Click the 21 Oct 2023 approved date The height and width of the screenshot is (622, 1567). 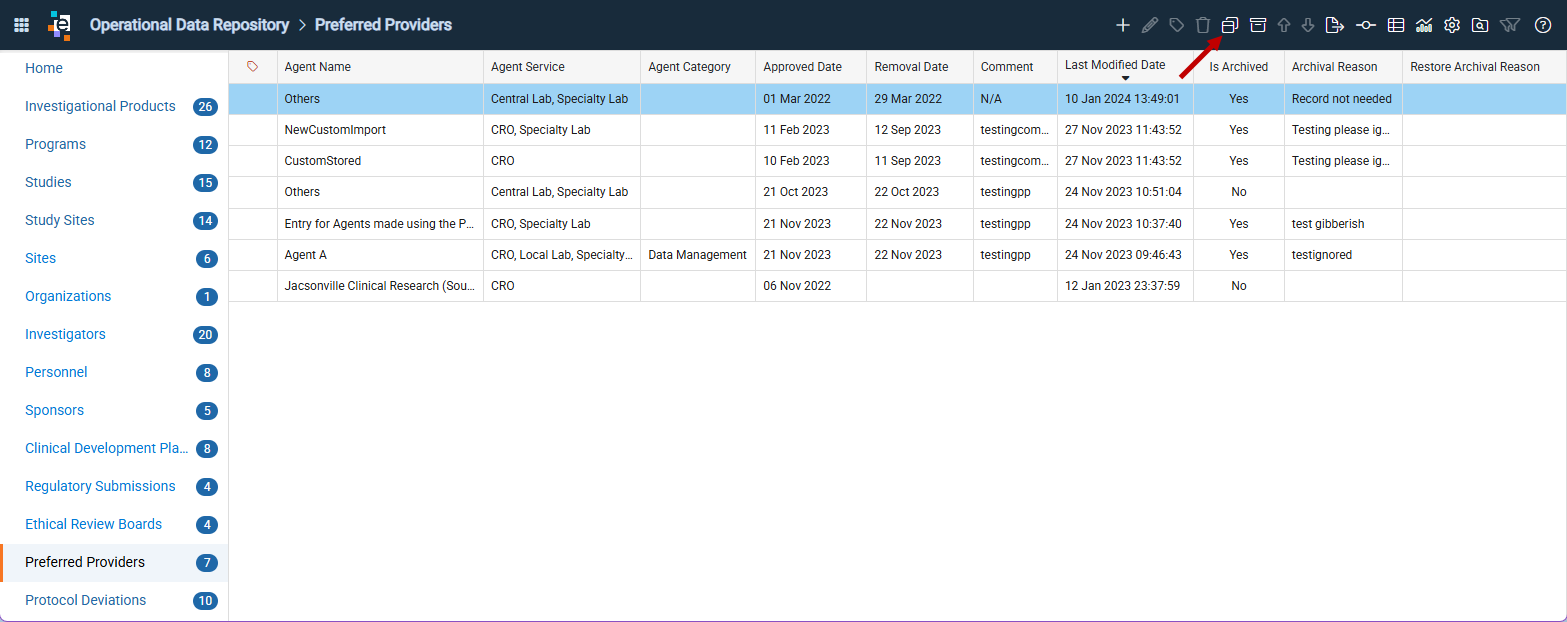tap(811, 192)
